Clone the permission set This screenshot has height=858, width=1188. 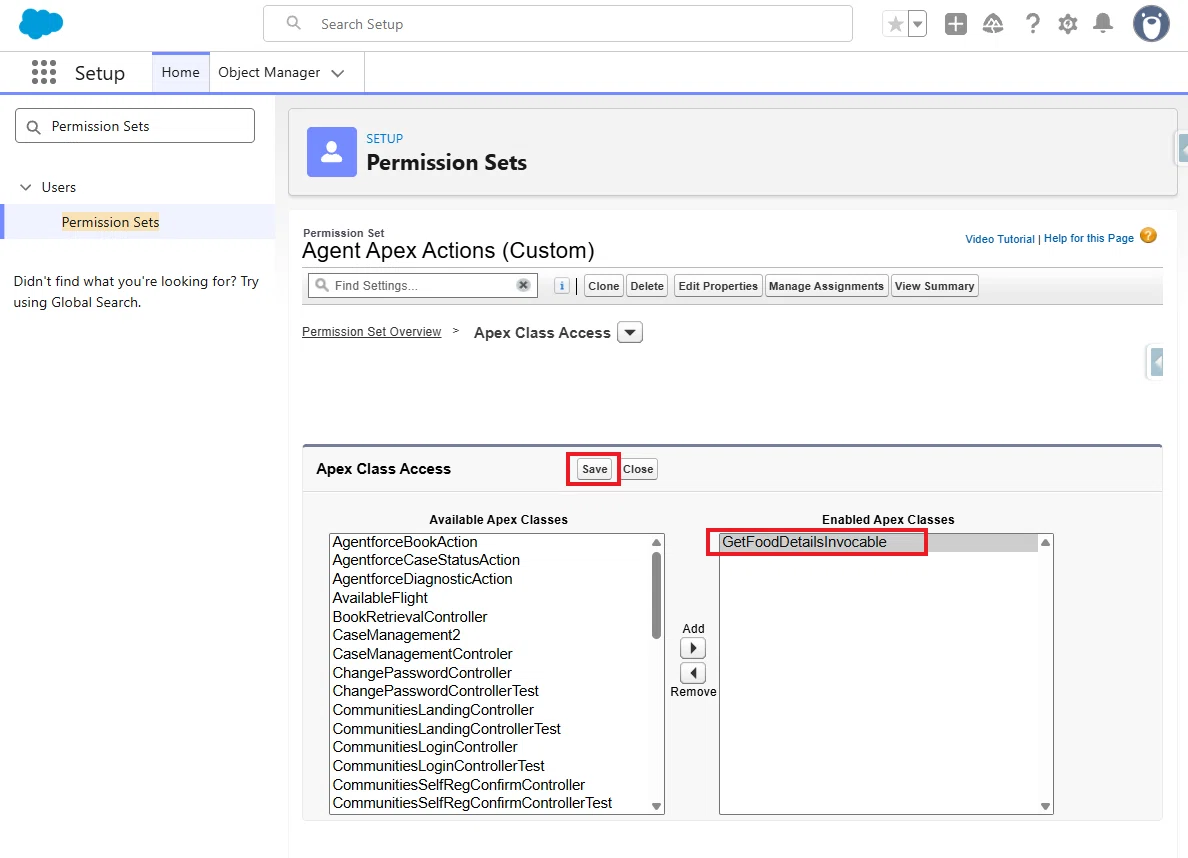pos(603,286)
